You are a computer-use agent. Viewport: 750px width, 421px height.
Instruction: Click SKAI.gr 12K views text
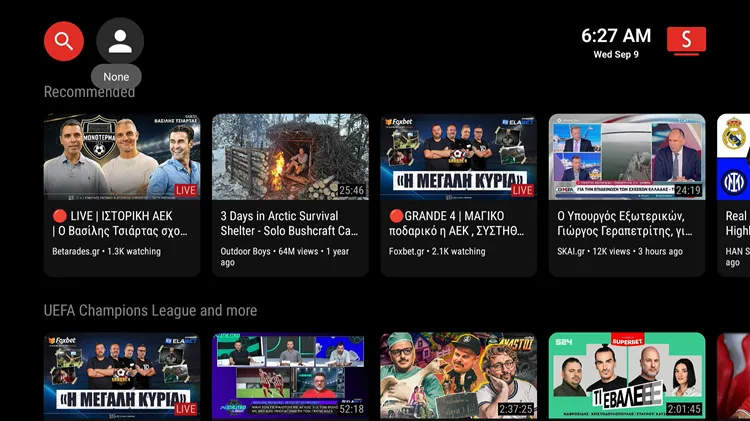point(619,251)
